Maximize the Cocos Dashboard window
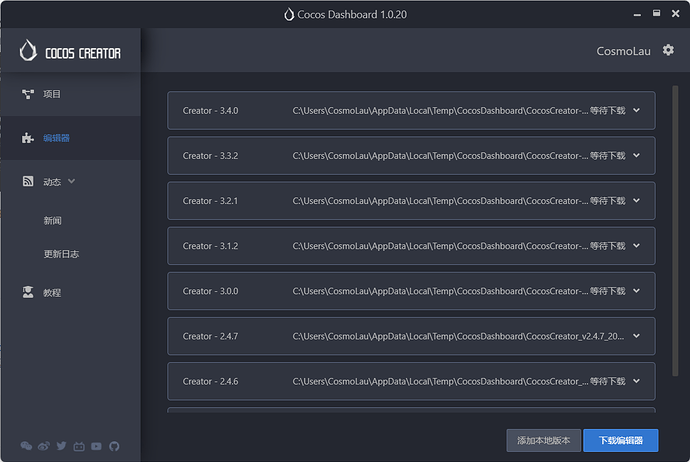Image resolution: width=690 pixels, height=462 pixels. [x=656, y=13]
